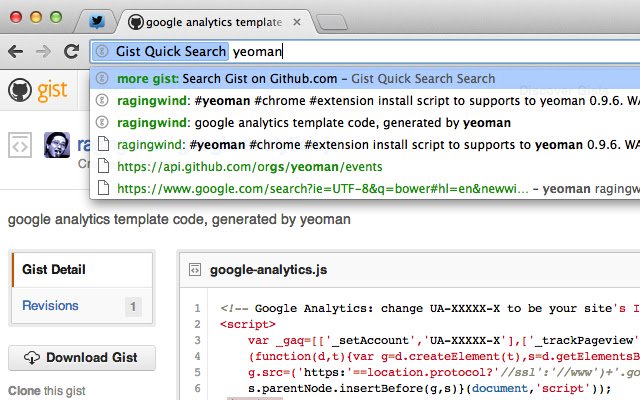
Task: Click the code brackets gist icon beside avatar
Action: click(x=20, y=145)
